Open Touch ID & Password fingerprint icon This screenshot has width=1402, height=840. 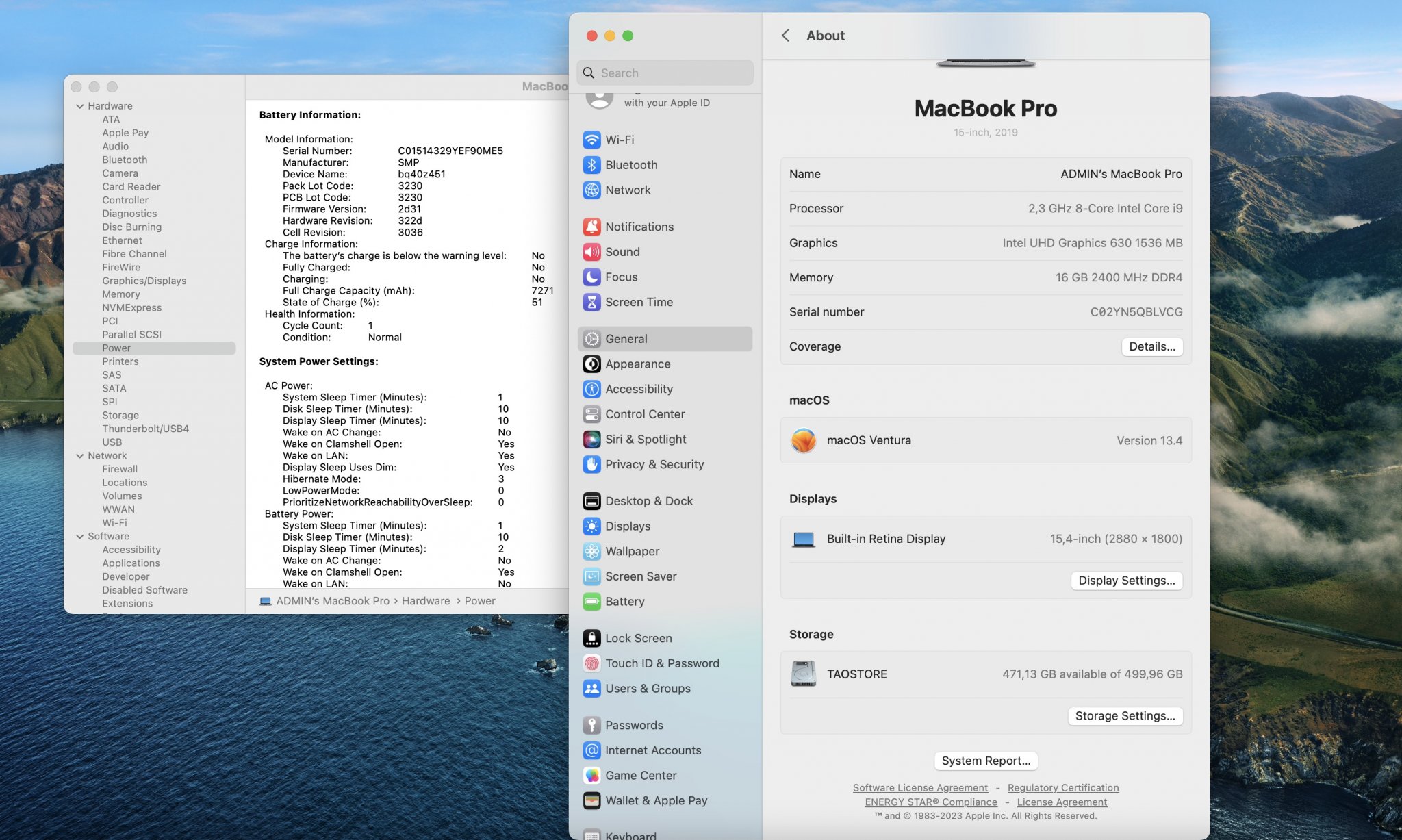click(591, 663)
